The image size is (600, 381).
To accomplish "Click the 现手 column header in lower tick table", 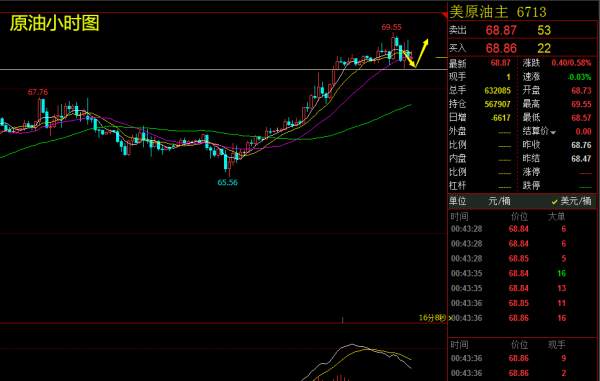I will pyautogui.click(x=556, y=345).
